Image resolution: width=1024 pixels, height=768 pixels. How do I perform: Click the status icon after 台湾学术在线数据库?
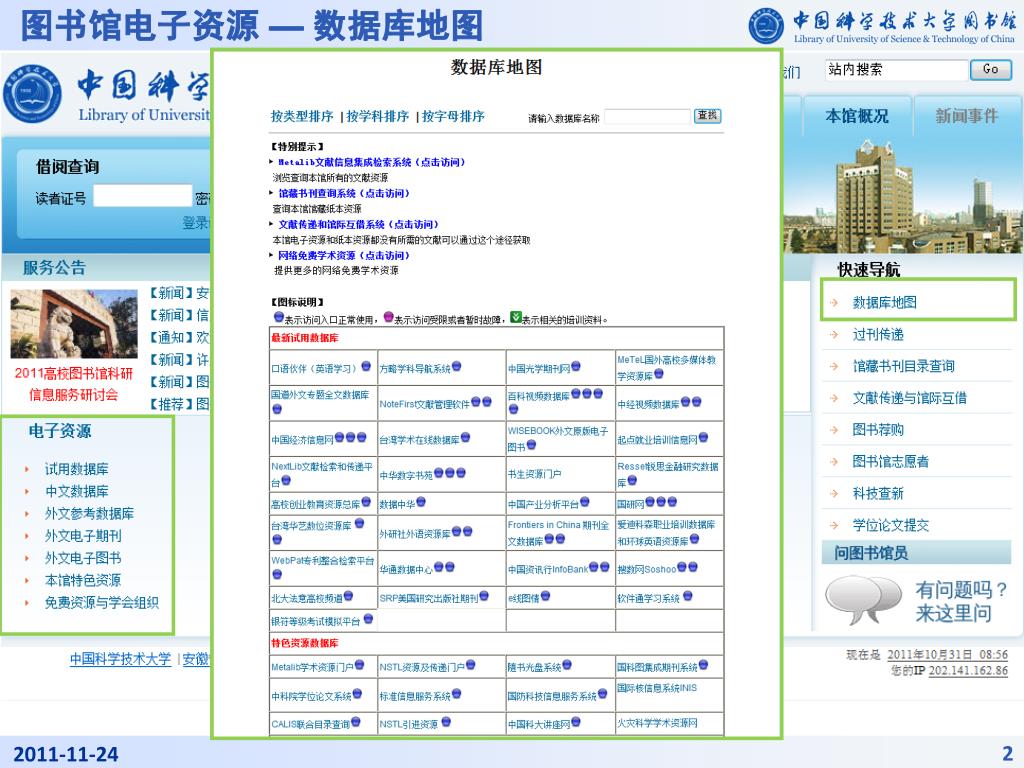[466, 438]
